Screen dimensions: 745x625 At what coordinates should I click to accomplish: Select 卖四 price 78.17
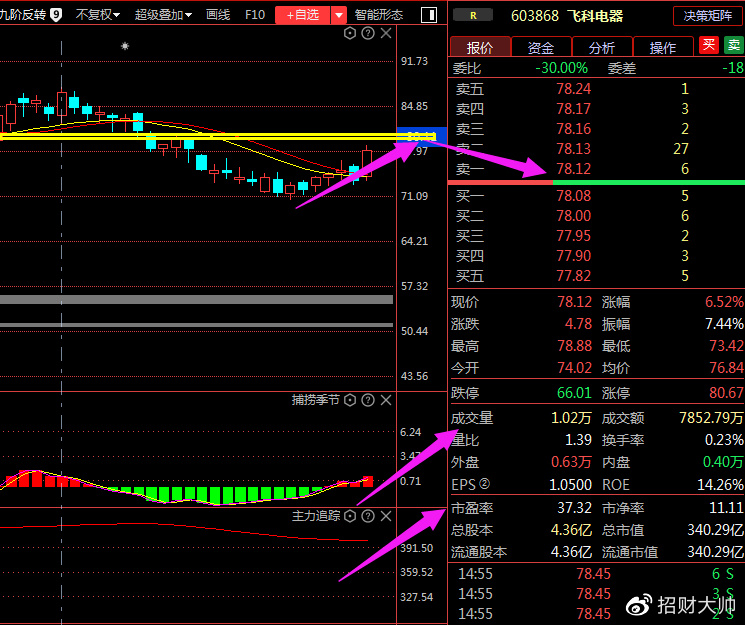[x=573, y=109]
